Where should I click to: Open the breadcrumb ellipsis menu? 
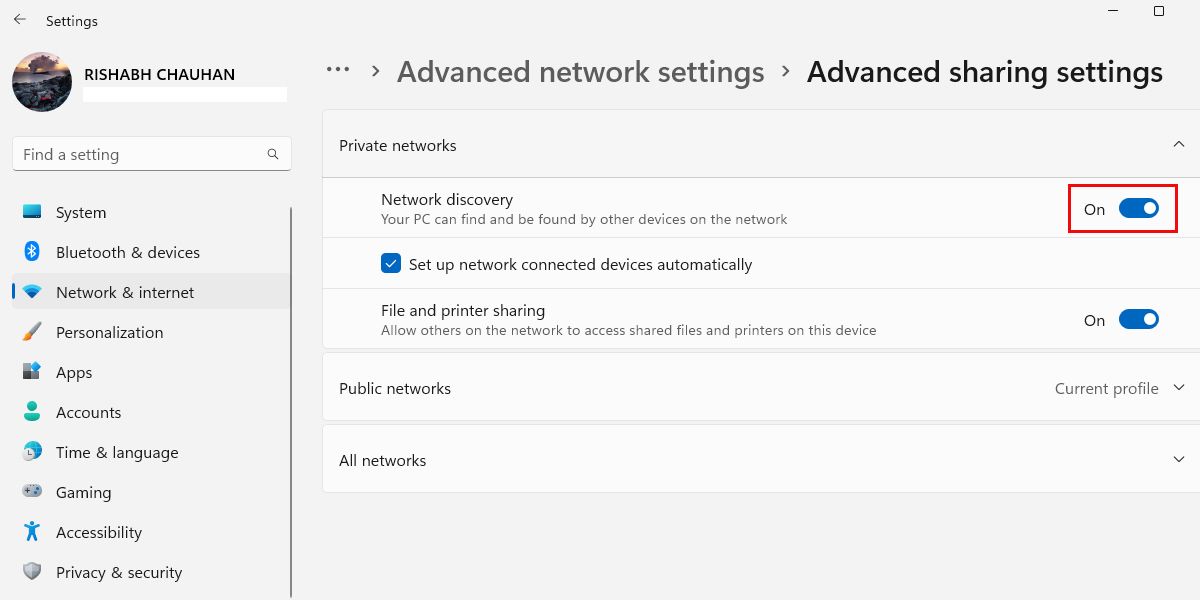pyautogui.click(x=338, y=69)
